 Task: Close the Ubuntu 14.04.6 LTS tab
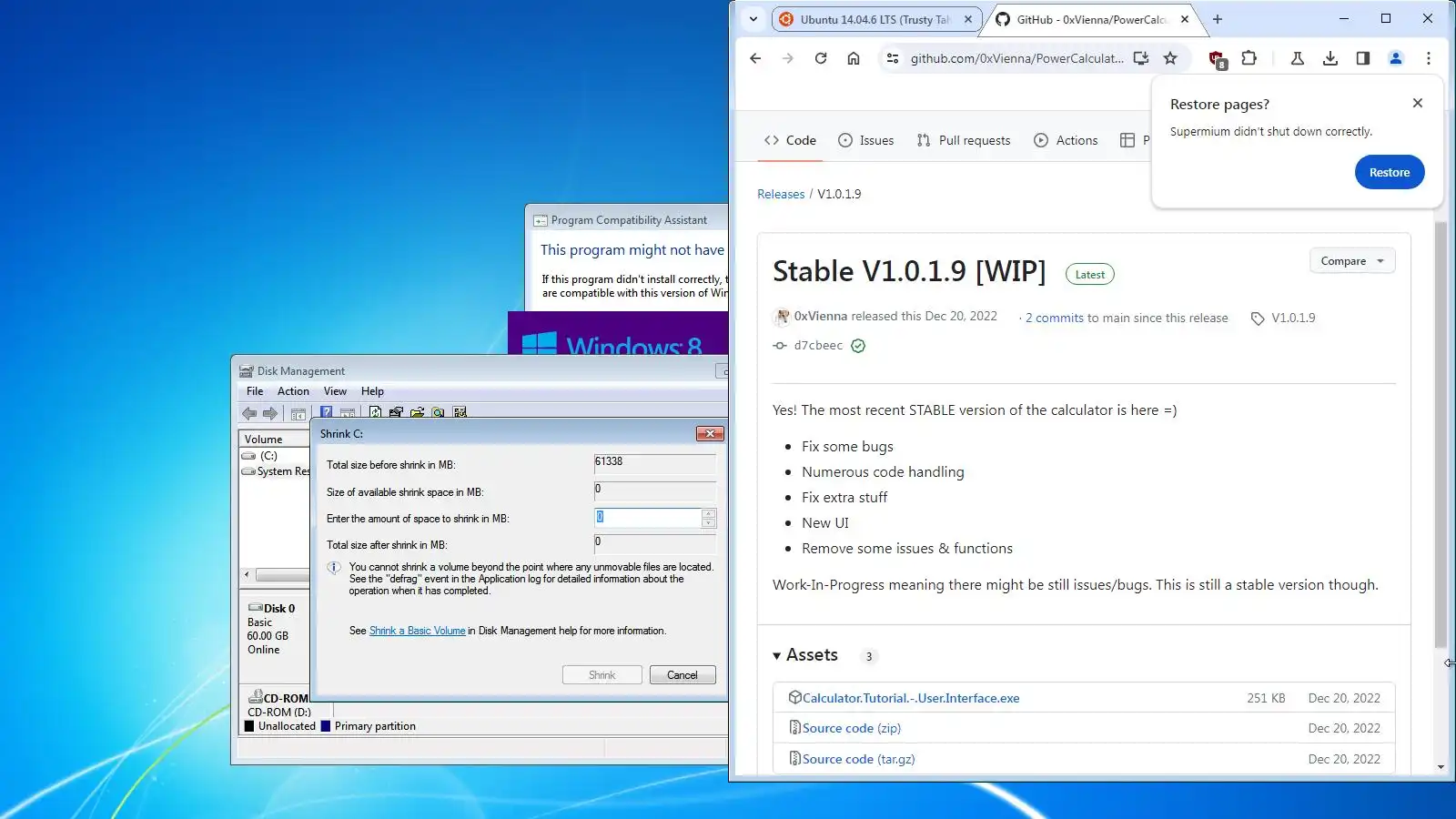(x=968, y=19)
